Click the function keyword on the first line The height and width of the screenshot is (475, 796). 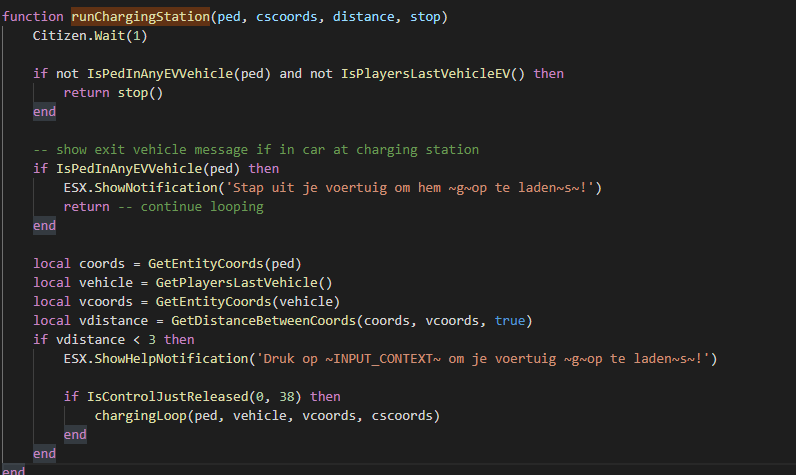click(32, 17)
